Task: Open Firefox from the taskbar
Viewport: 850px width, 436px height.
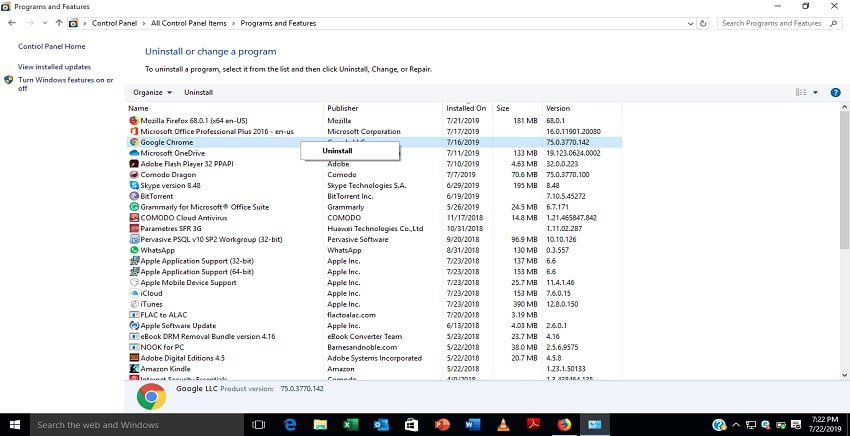Action: point(564,425)
